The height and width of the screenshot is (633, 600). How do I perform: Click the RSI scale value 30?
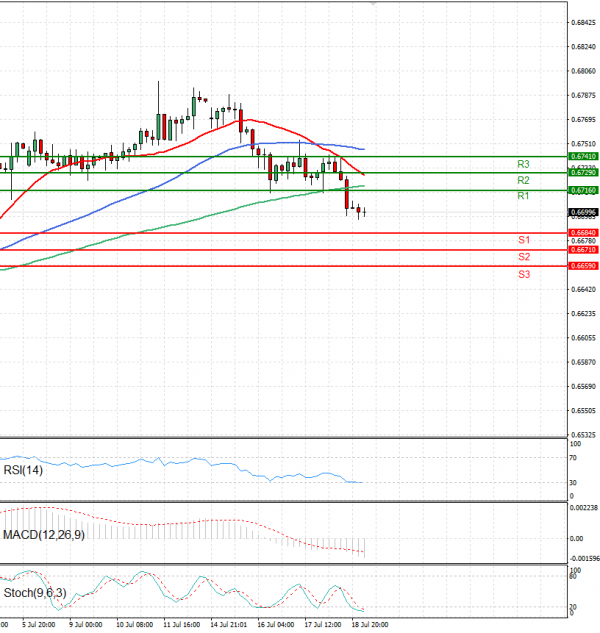pos(573,482)
